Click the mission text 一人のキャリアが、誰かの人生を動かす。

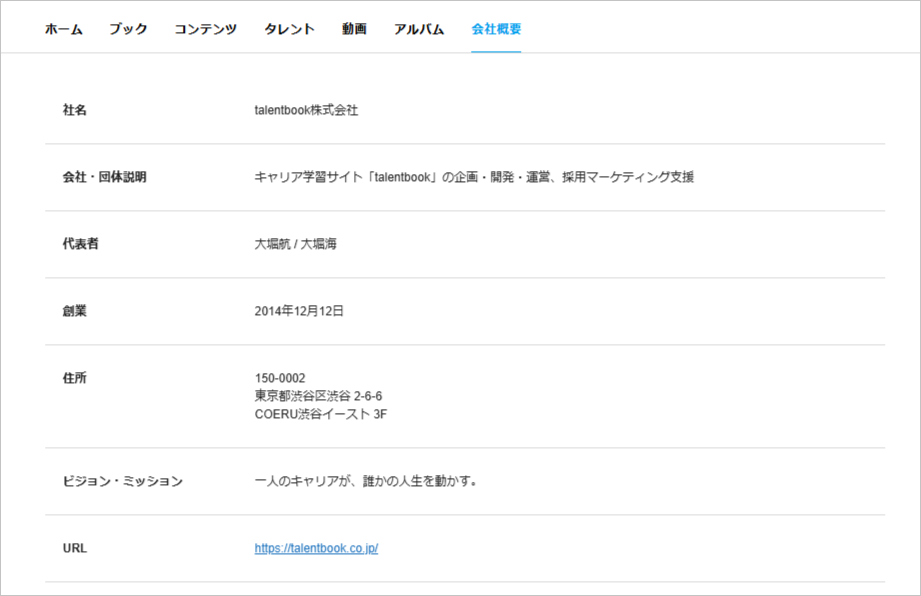[366, 481]
